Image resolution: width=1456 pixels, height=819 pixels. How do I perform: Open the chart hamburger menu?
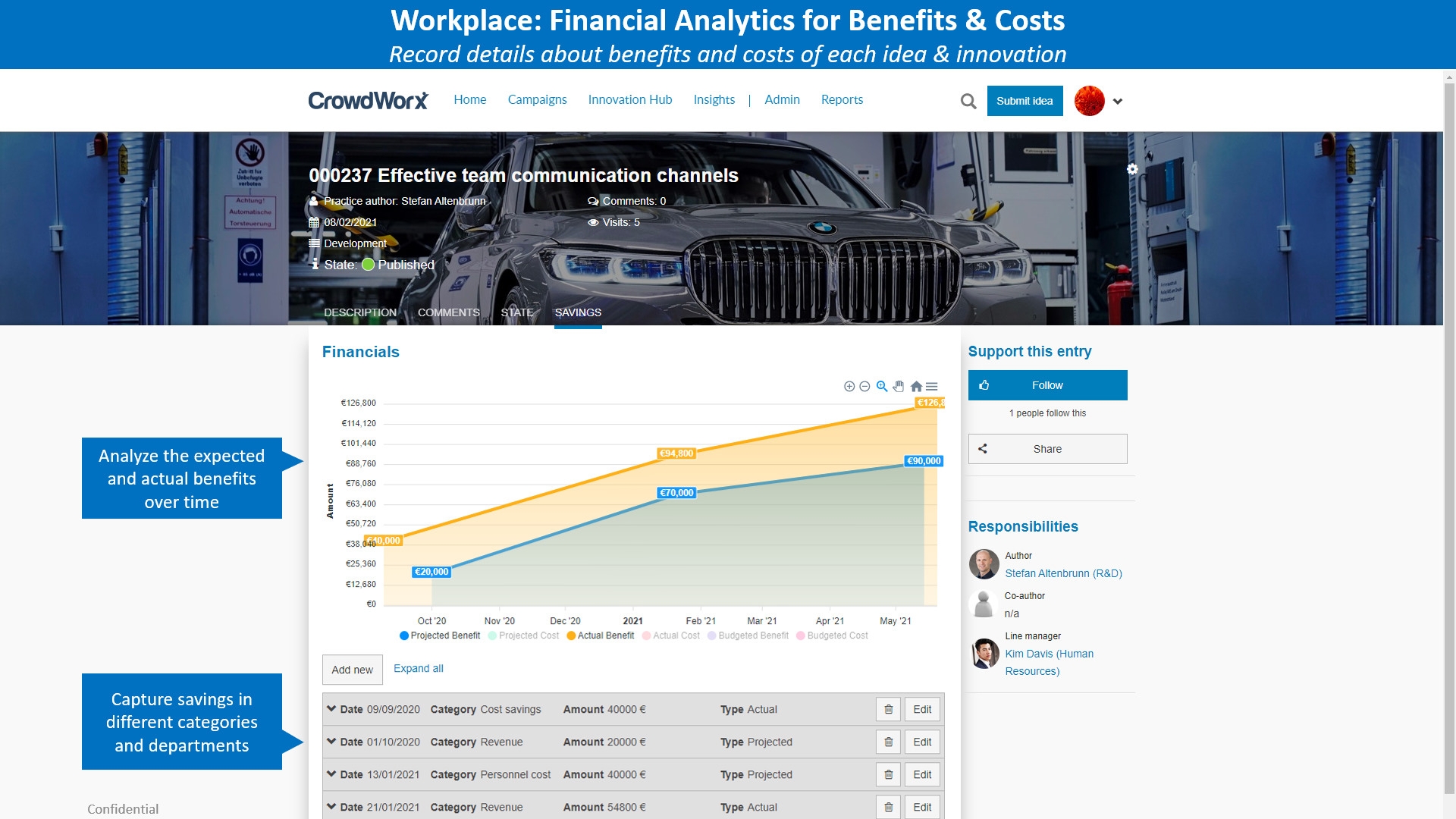coord(932,387)
